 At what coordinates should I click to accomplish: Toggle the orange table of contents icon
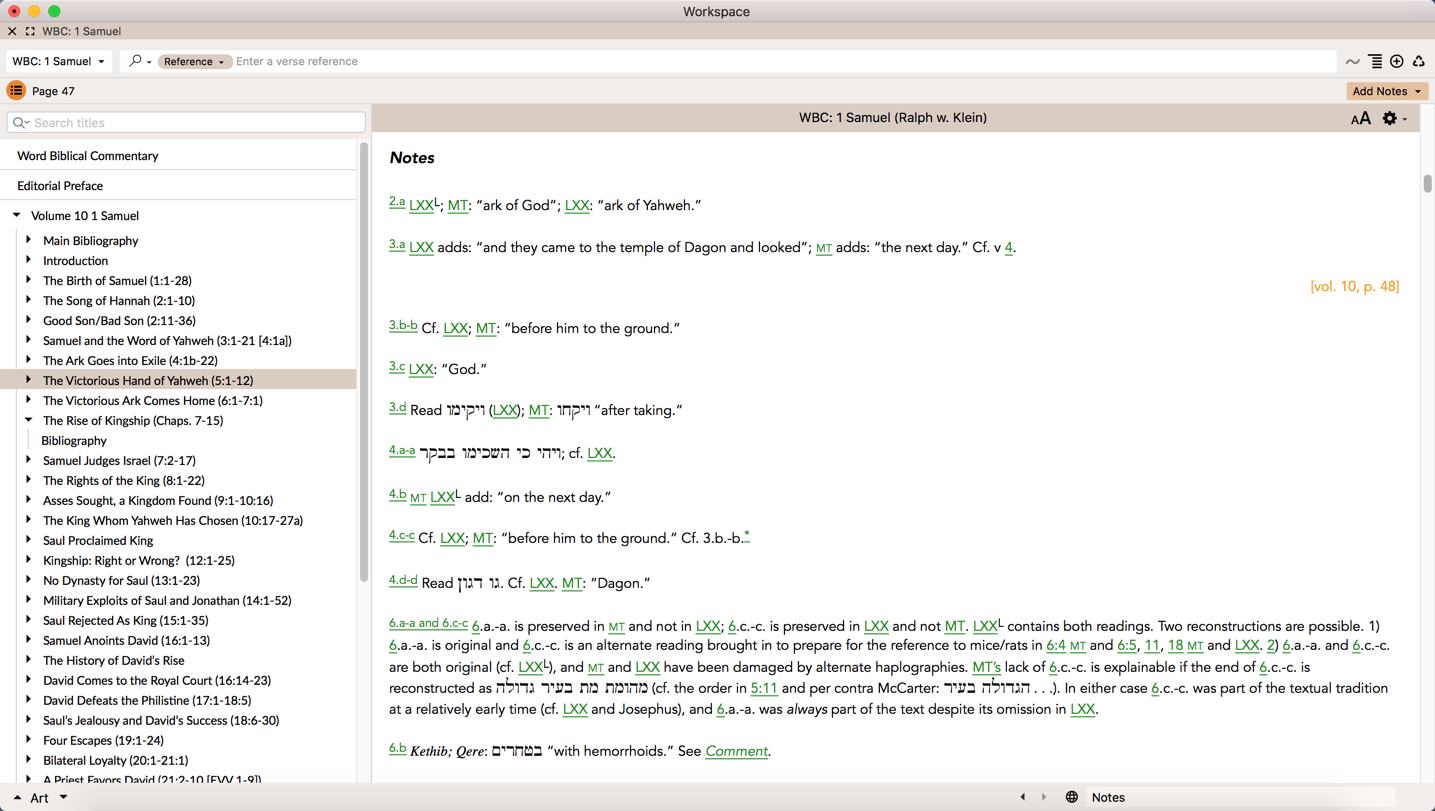pos(16,91)
